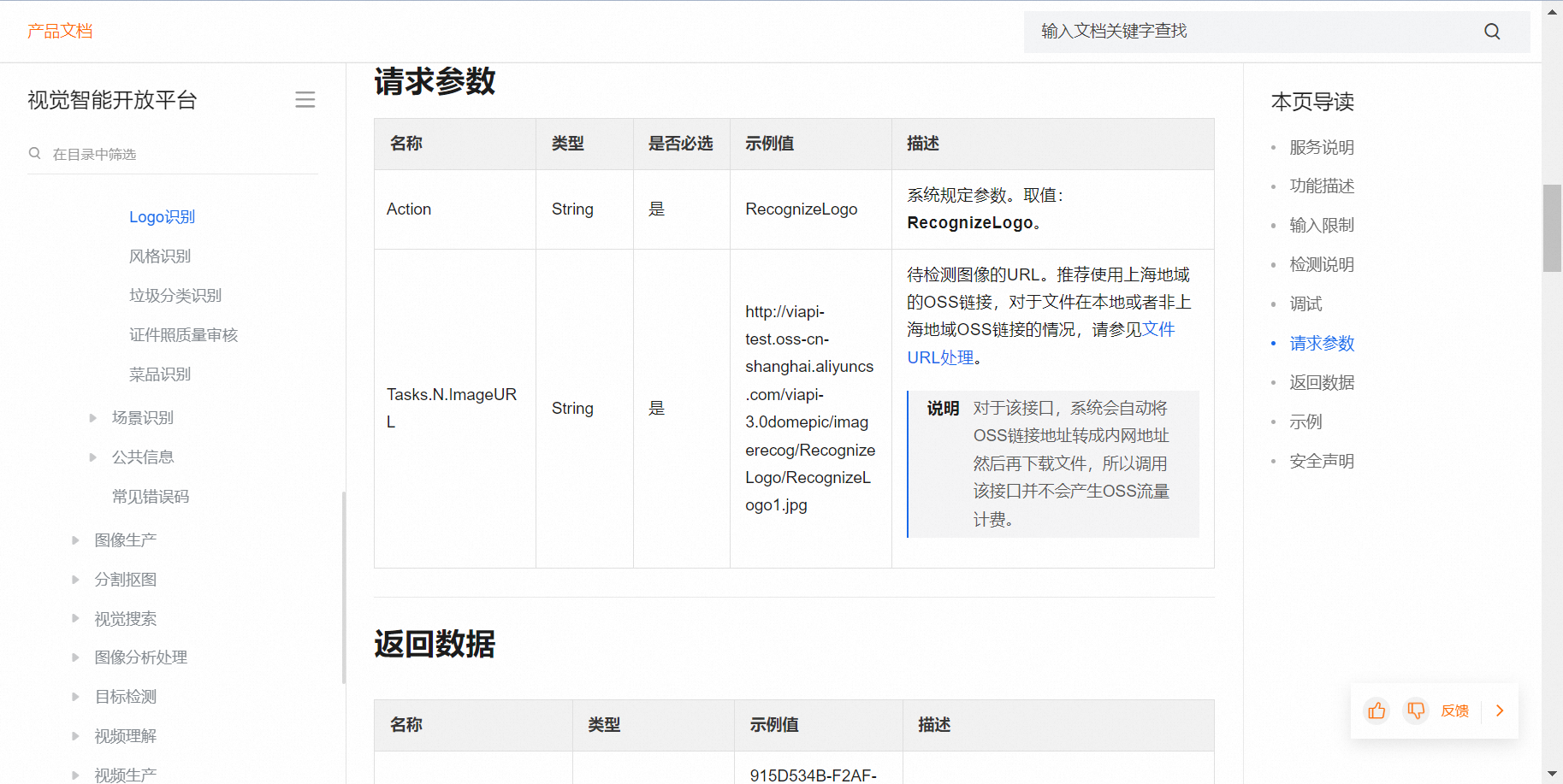Open 菜品识别 sidebar entry
The height and width of the screenshot is (784, 1563).
(x=160, y=374)
